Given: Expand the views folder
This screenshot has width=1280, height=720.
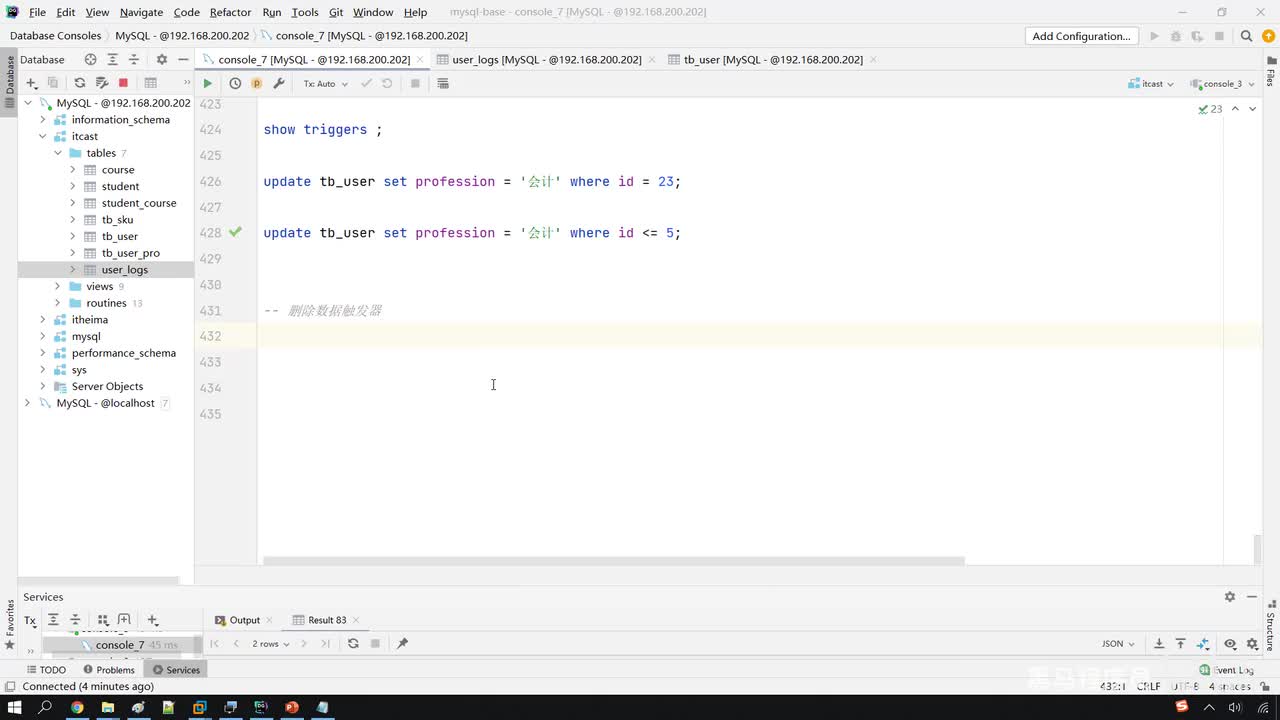Looking at the screenshot, I should [x=58, y=286].
